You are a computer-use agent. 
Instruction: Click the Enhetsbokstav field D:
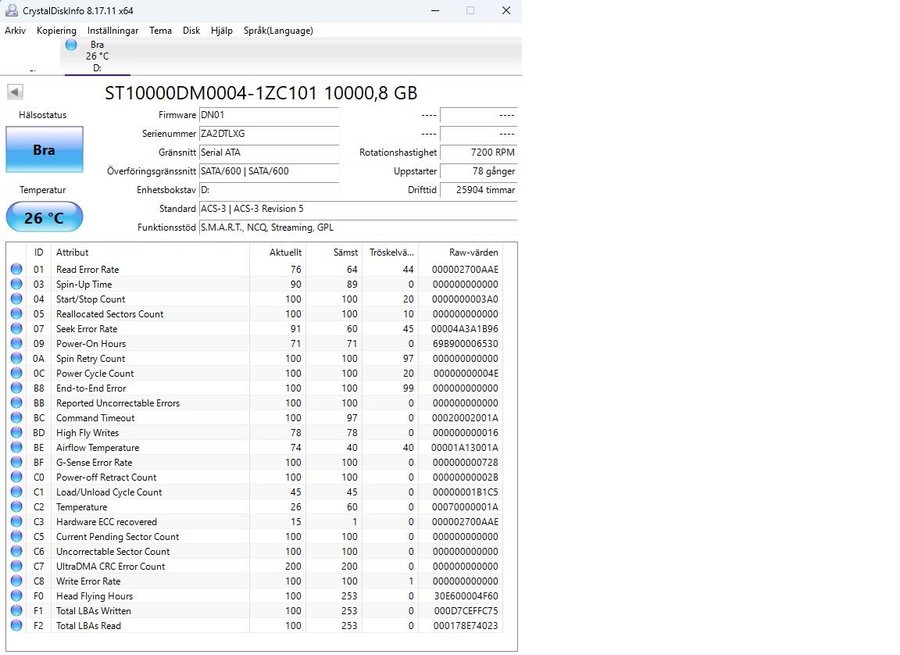pos(269,190)
